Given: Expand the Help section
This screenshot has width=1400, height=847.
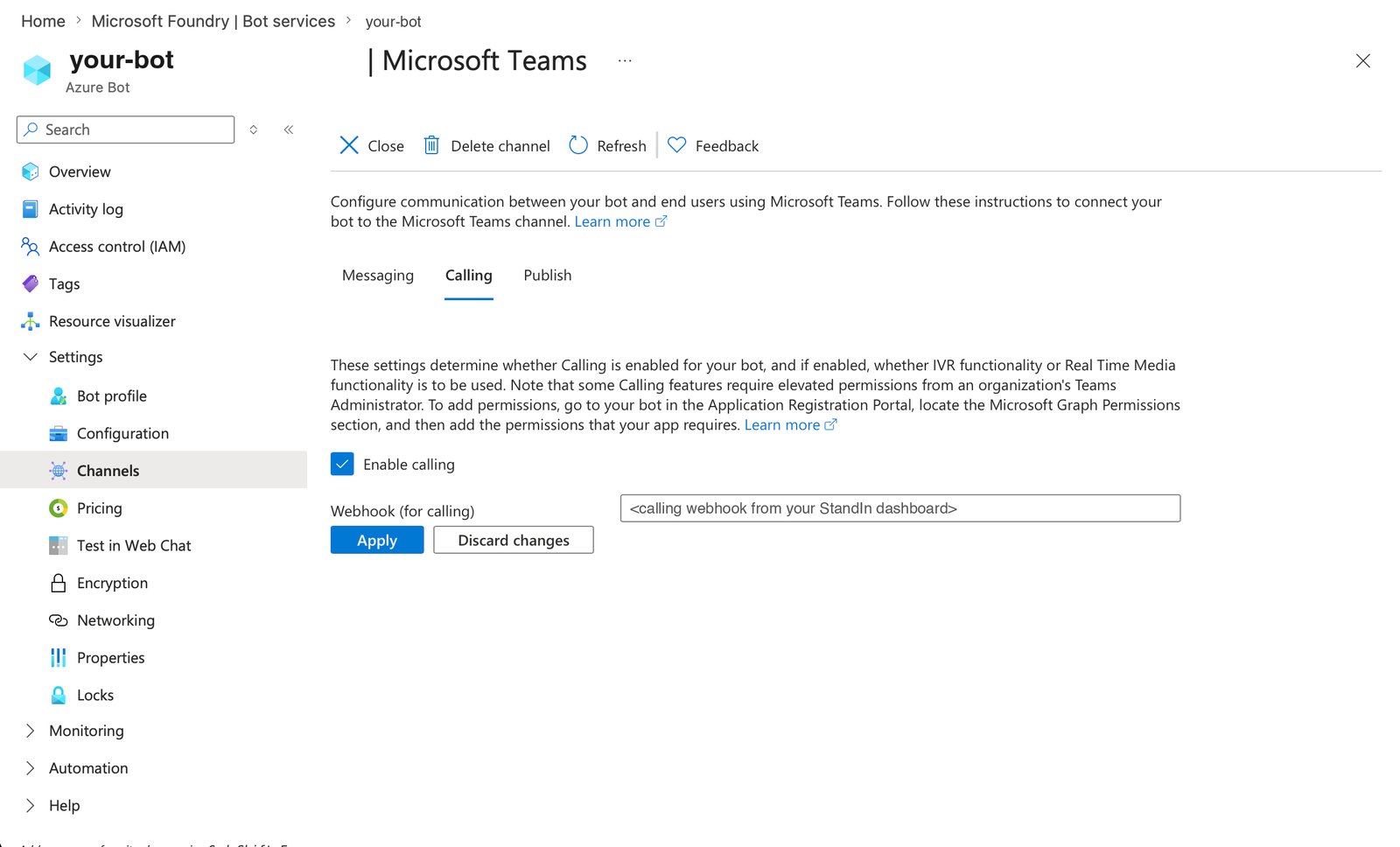Looking at the screenshot, I should click(31, 806).
